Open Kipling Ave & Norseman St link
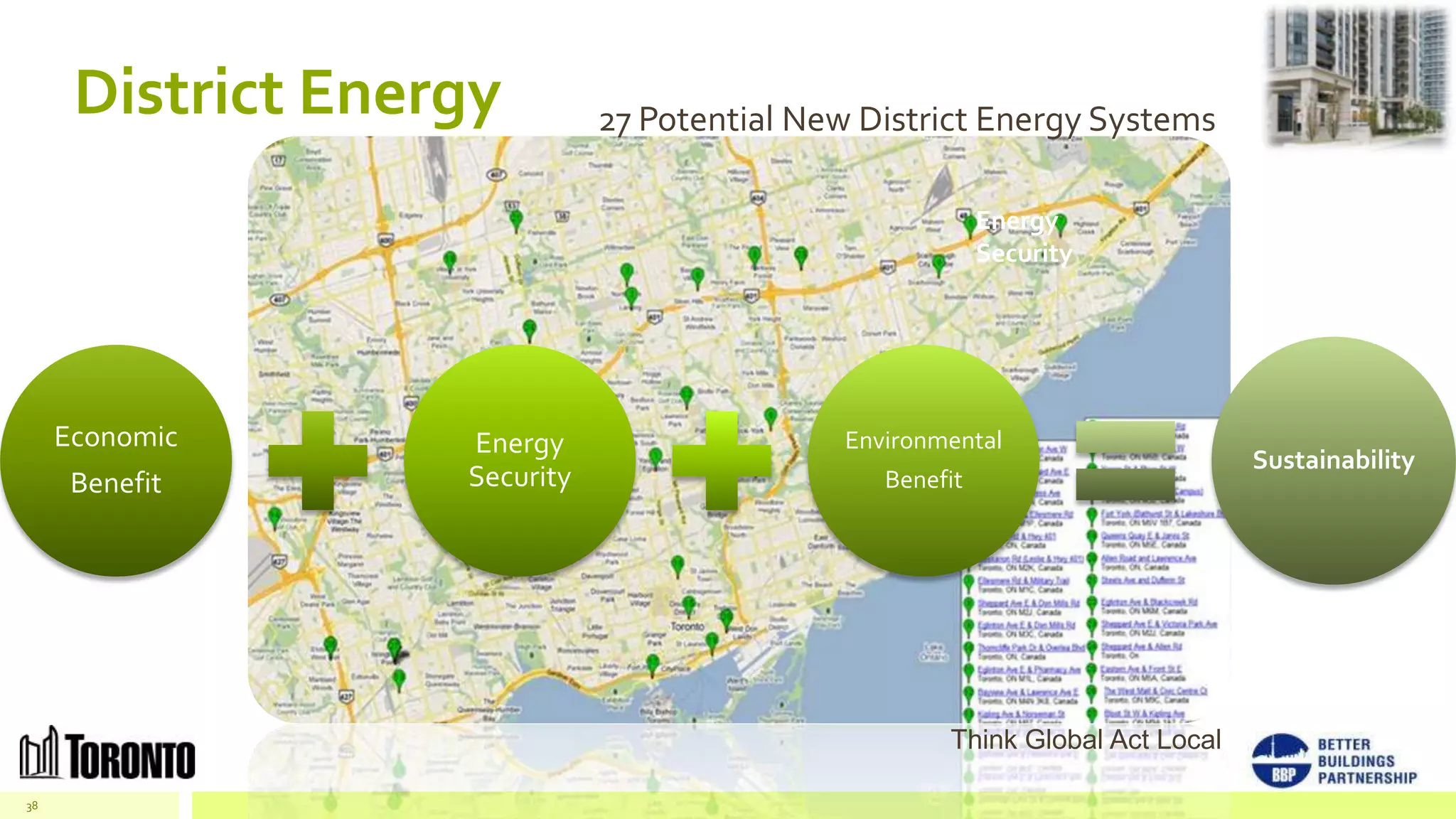This screenshot has height=819, width=1456. point(1021,714)
